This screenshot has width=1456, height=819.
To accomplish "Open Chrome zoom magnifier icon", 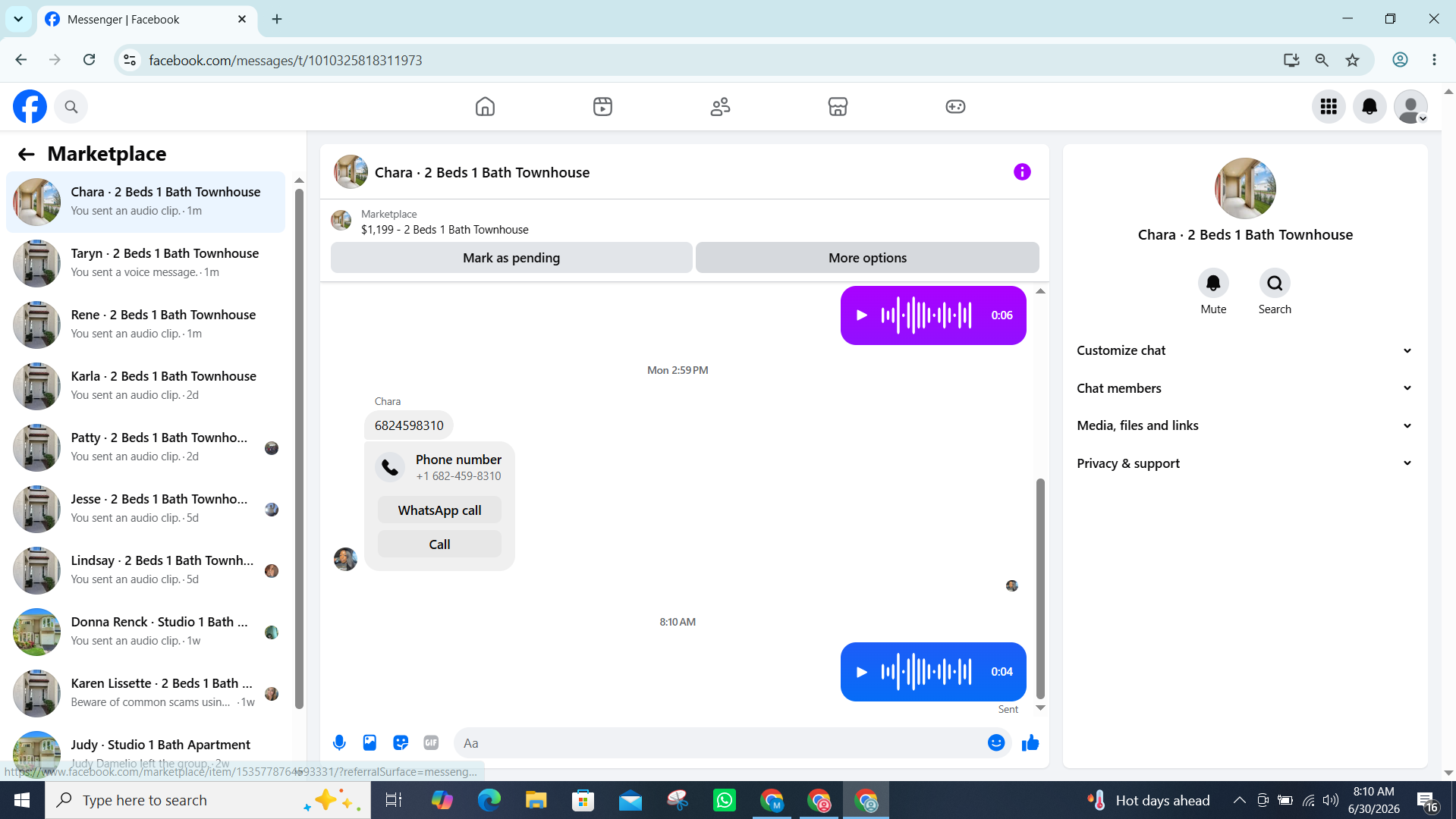I will pos(1322,60).
